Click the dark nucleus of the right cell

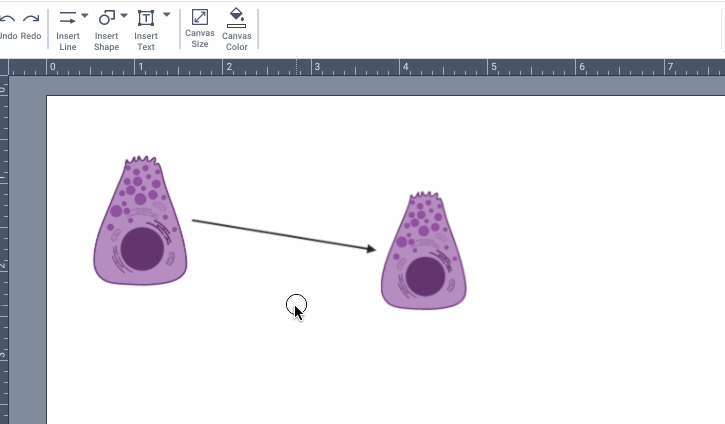pos(425,276)
